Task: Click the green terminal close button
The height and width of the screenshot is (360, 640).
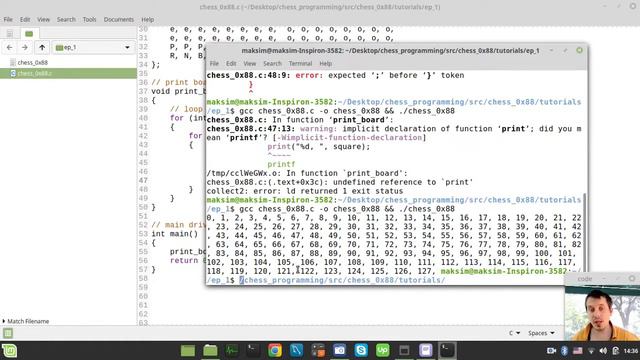Action: [x=580, y=50]
